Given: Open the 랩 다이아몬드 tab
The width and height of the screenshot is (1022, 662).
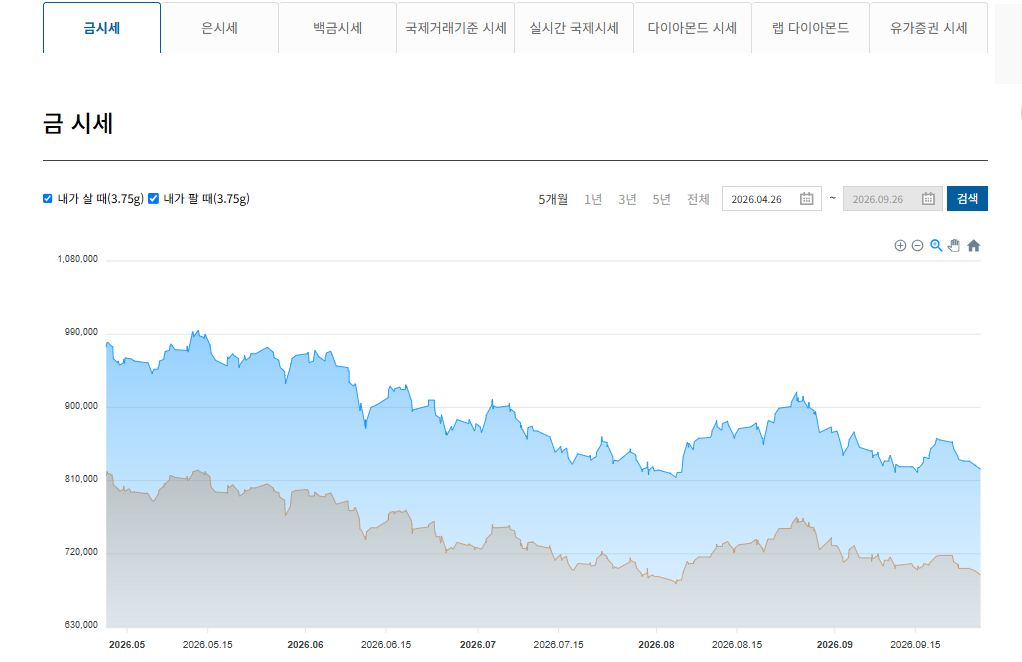Looking at the screenshot, I should [x=810, y=28].
